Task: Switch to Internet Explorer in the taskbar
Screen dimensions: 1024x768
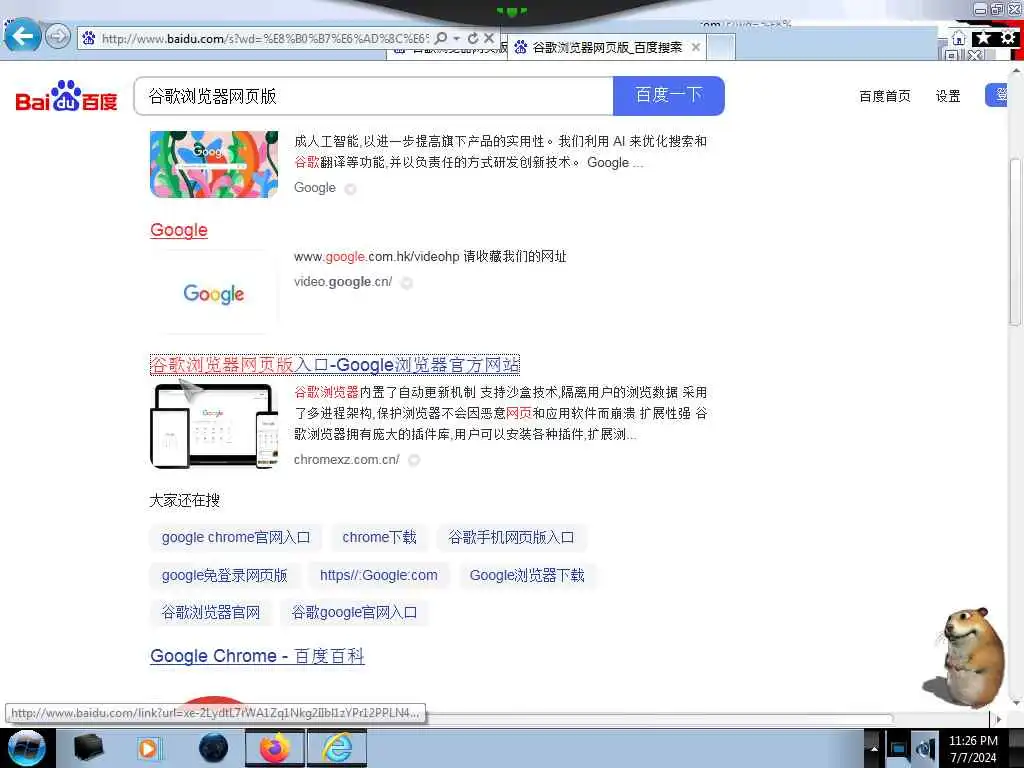Action: pos(337,748)
